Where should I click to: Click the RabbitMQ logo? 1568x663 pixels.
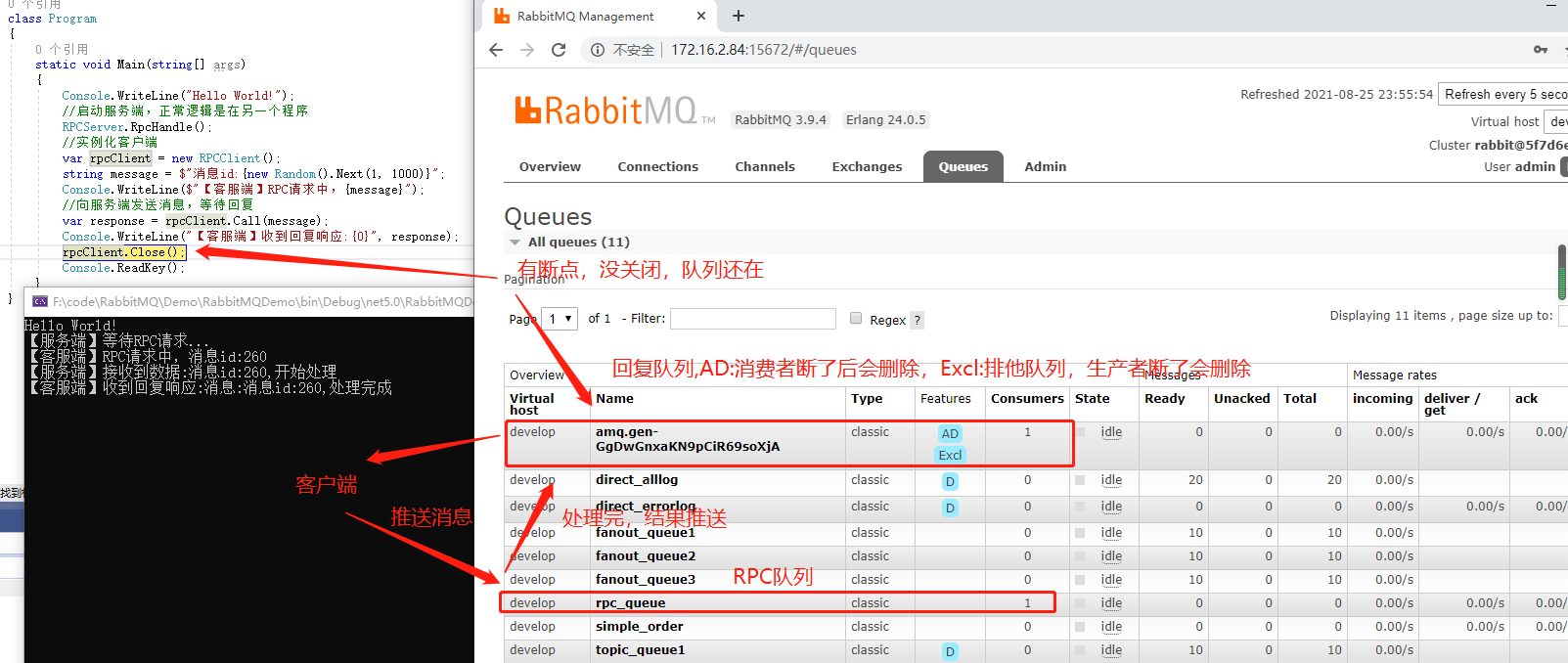pyautogui.click(x=614, y=110)
